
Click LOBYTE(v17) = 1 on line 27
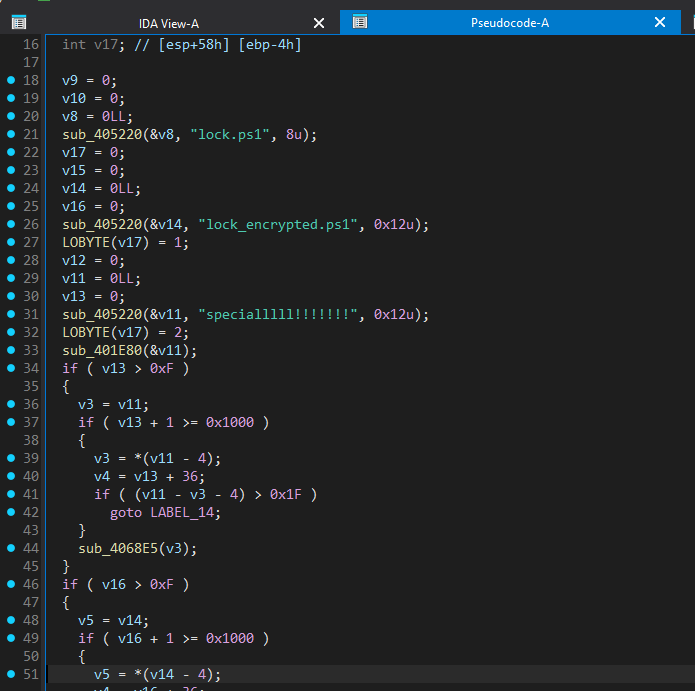click(x=125, y=242)
